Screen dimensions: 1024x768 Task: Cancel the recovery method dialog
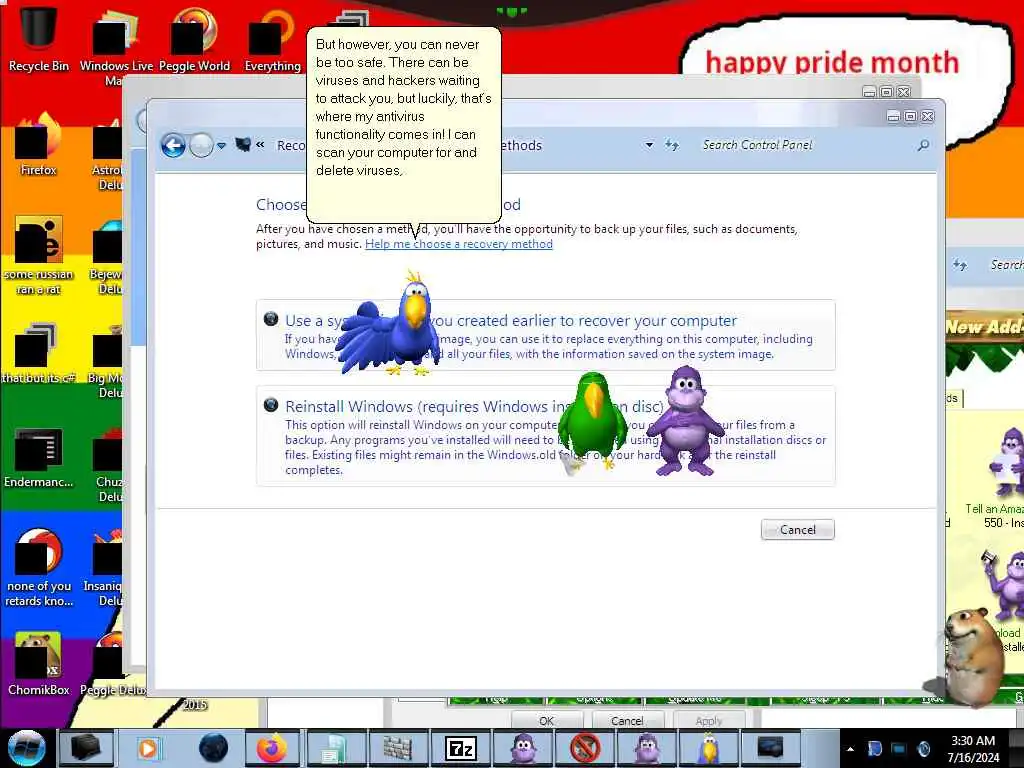[x=797, y=530]
